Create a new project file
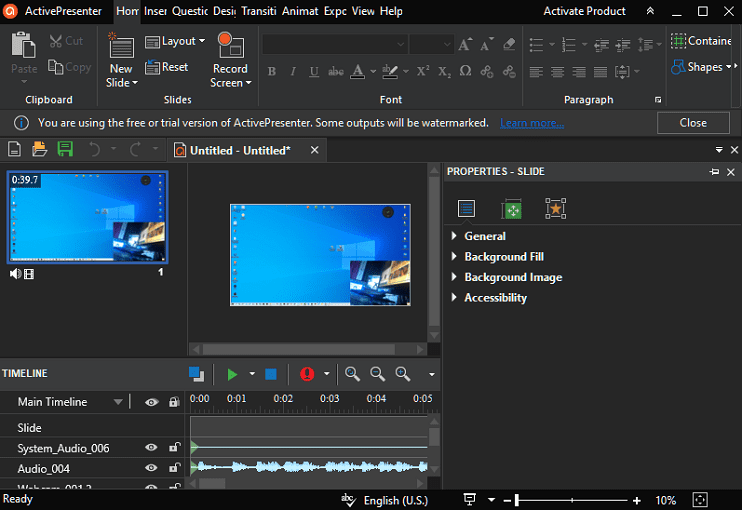The image size is (742, 510). pyautogui.click(x=15, y=149)
